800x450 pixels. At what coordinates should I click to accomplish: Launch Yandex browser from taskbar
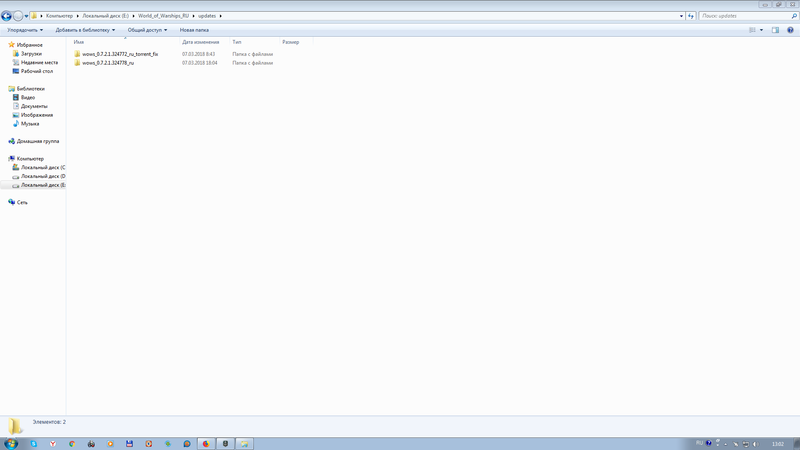click(x=53, y=444)
